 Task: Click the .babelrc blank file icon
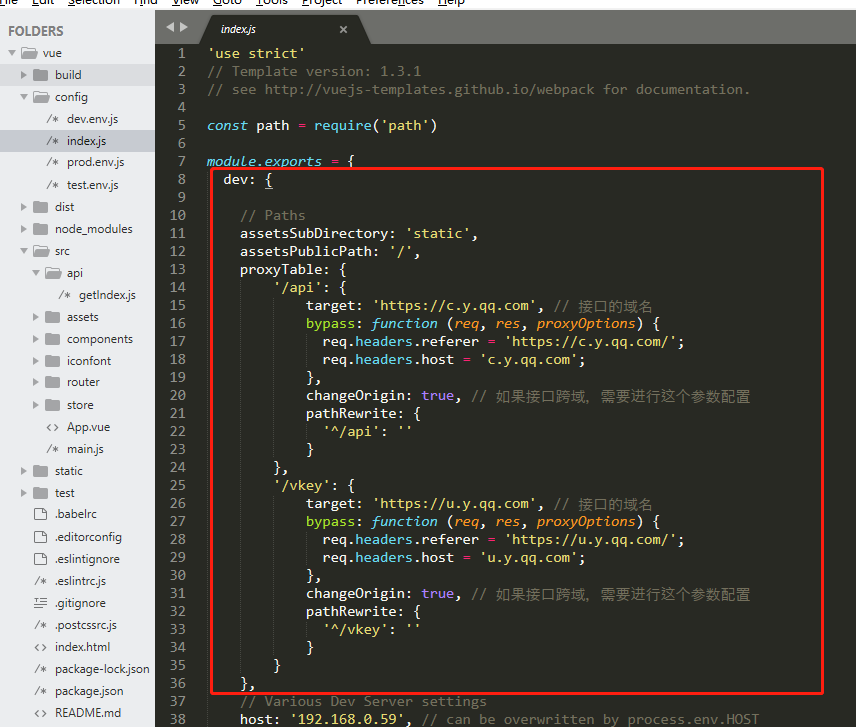pos(40,514)
